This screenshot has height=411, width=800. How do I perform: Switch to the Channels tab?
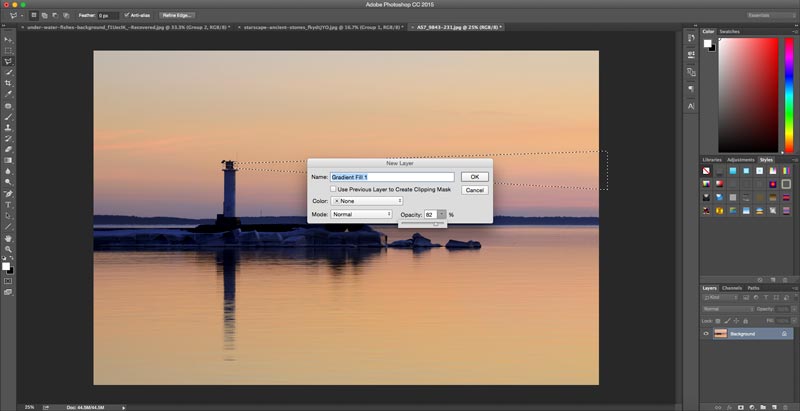click(732, 288)
